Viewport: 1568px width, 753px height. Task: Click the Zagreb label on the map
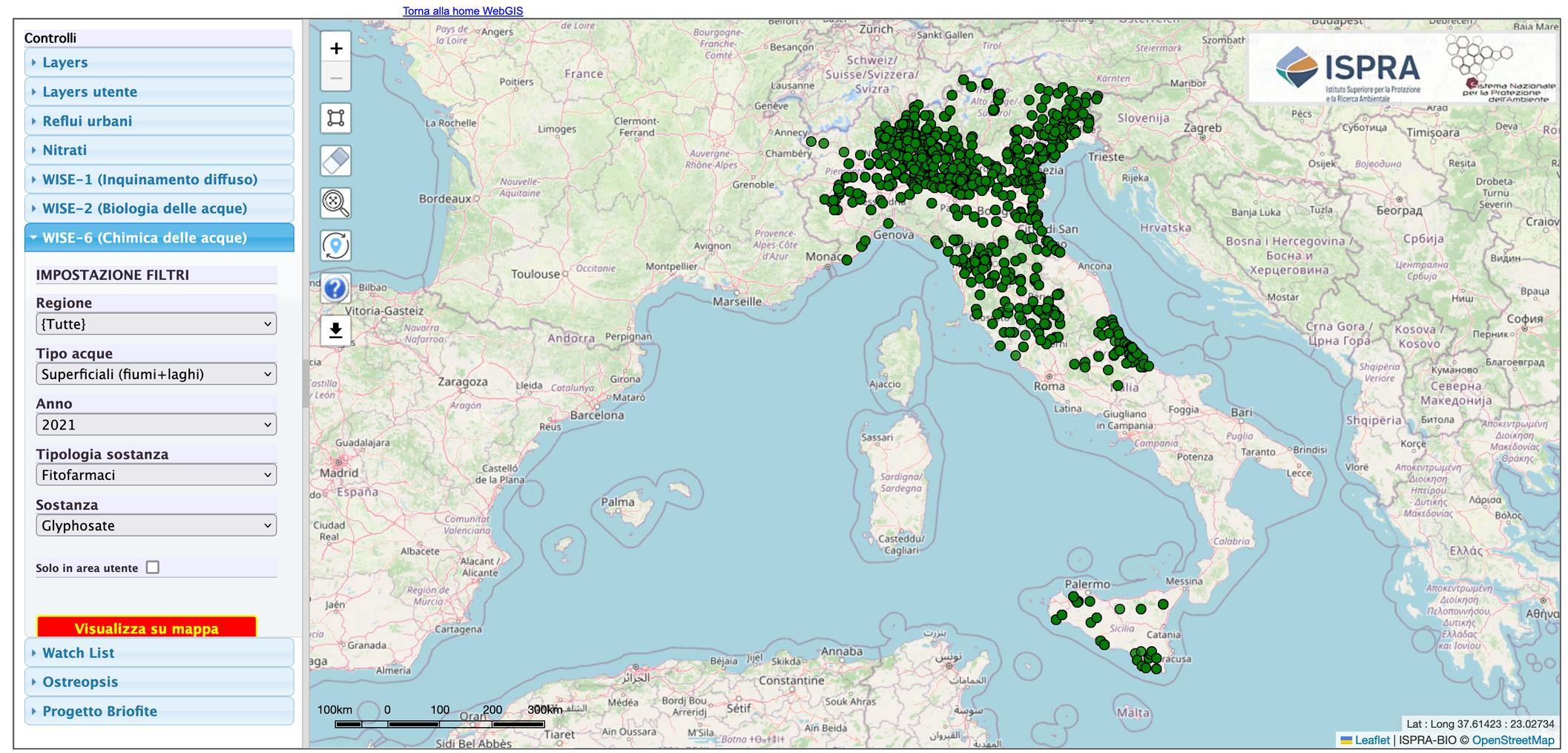pos(1202,128)
